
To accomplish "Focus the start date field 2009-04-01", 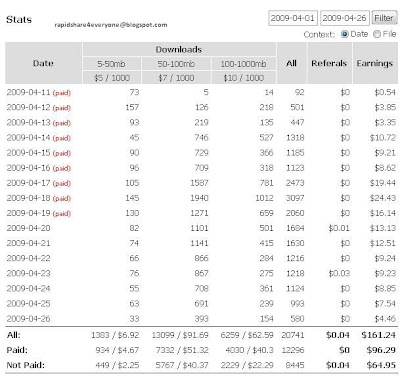I will click(293, 18).
